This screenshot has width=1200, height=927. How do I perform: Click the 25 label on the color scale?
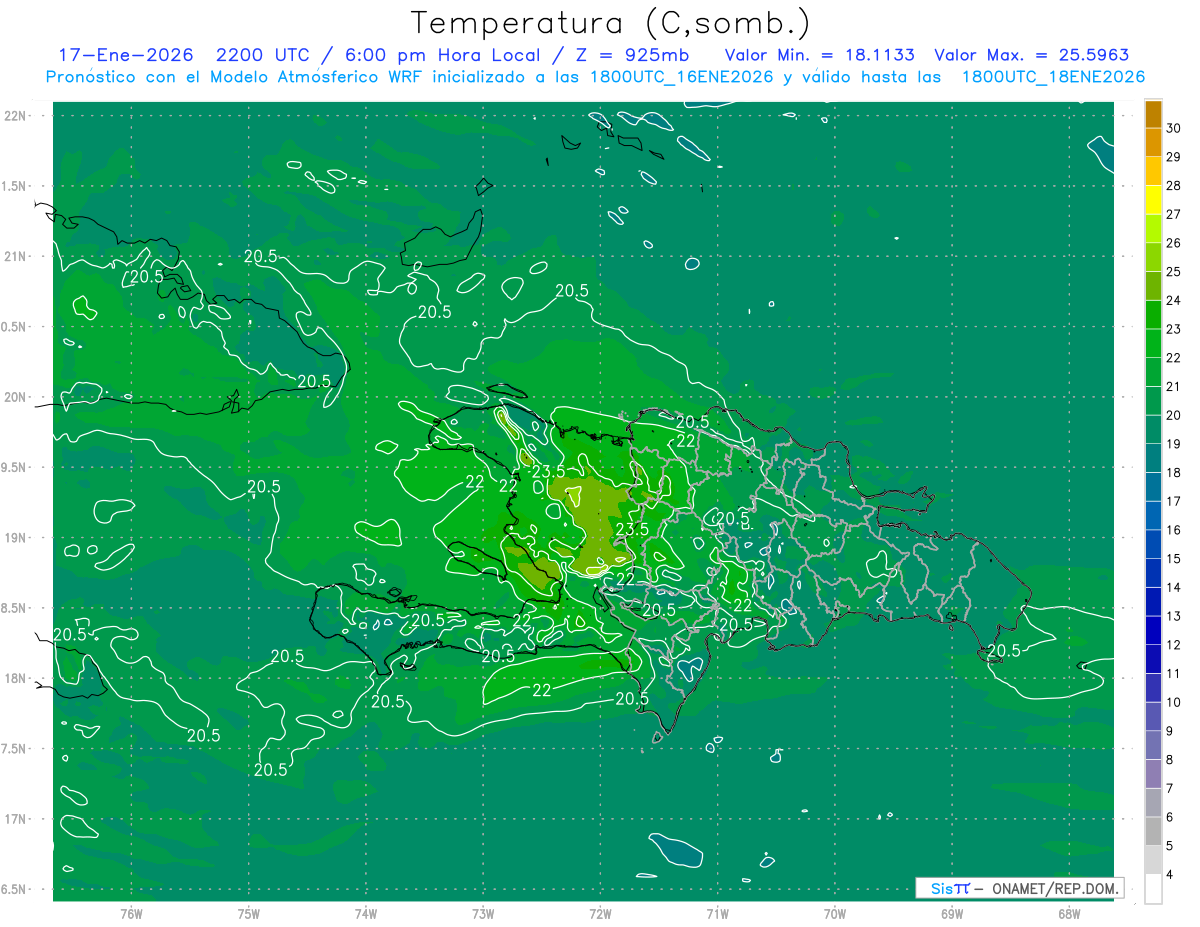tap(1174, 271)
